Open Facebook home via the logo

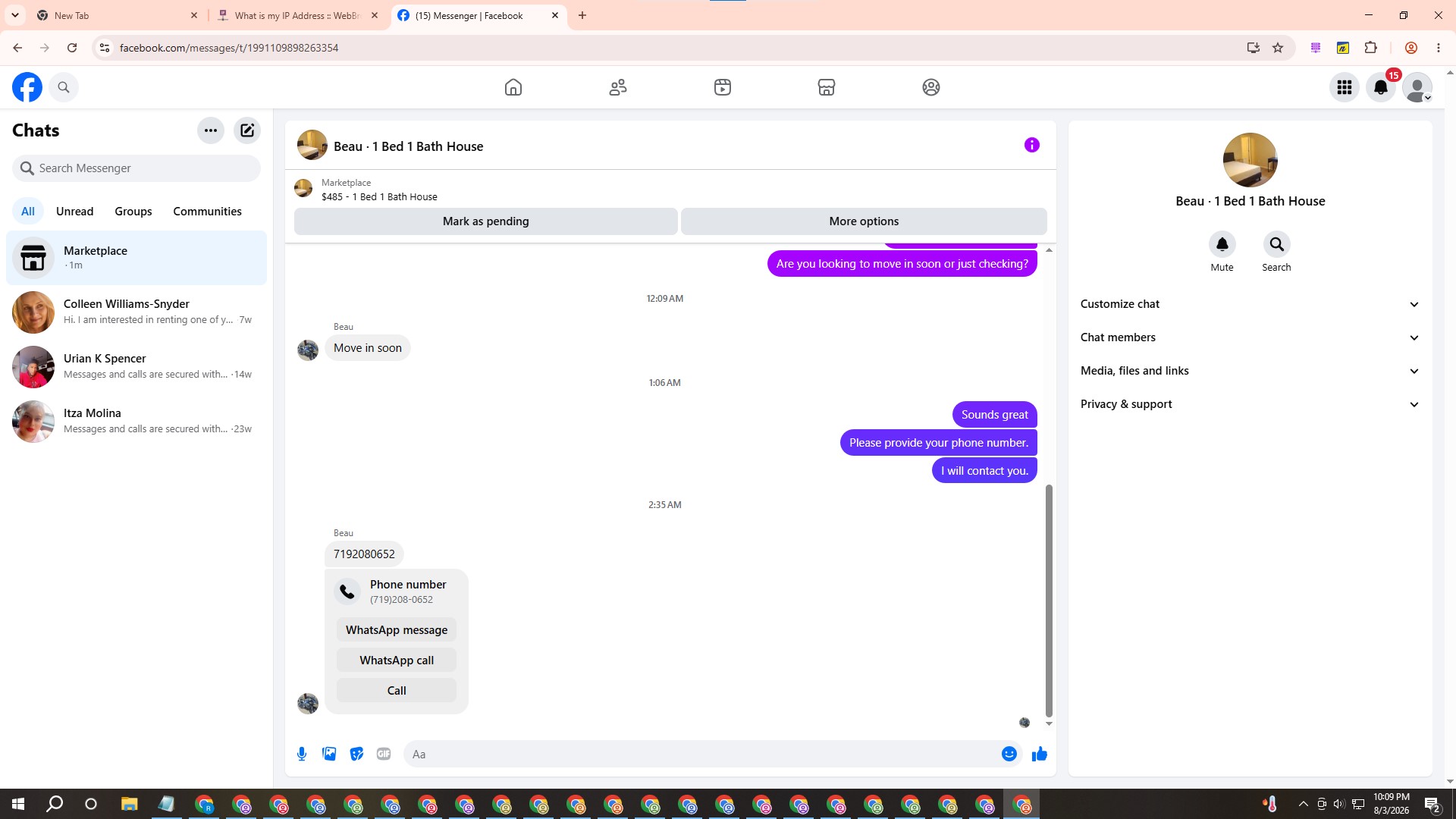[x=27, y=87]
